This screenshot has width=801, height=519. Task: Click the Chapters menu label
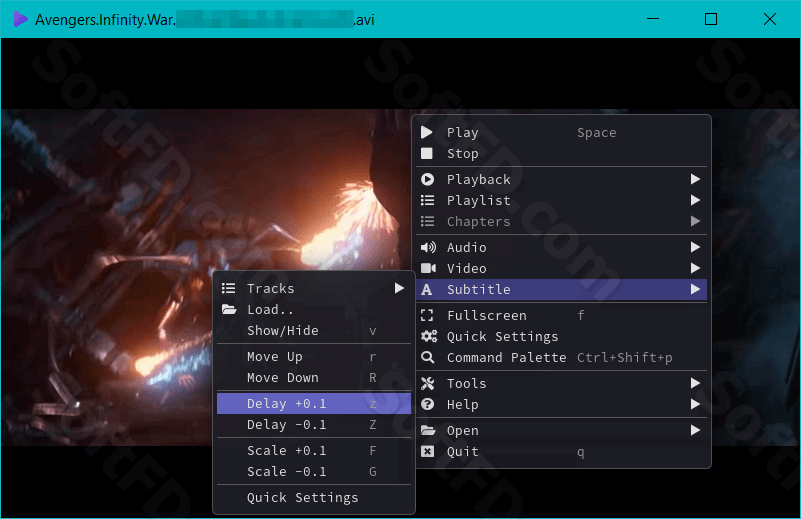click(x=479, y=222)
